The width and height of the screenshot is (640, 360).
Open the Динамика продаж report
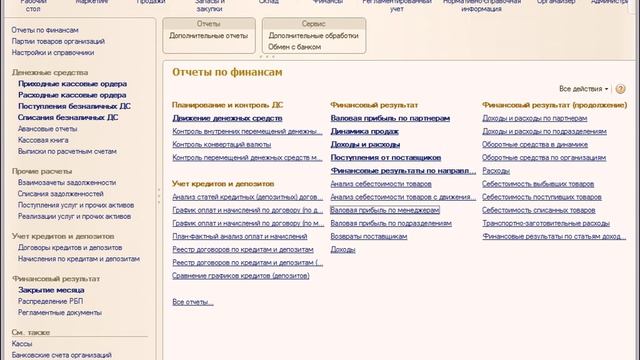pos(364,131)
